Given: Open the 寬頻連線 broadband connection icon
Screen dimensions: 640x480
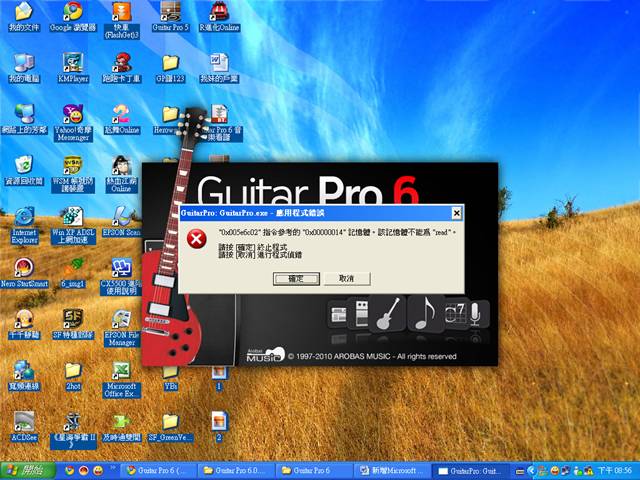Looking at the screenshot, I should click(24, 376).
